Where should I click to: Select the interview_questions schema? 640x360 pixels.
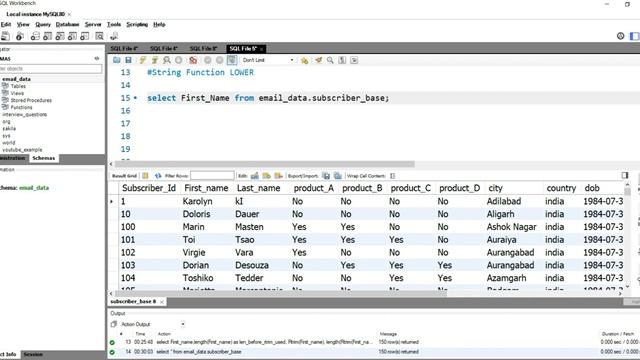(25, 114)
